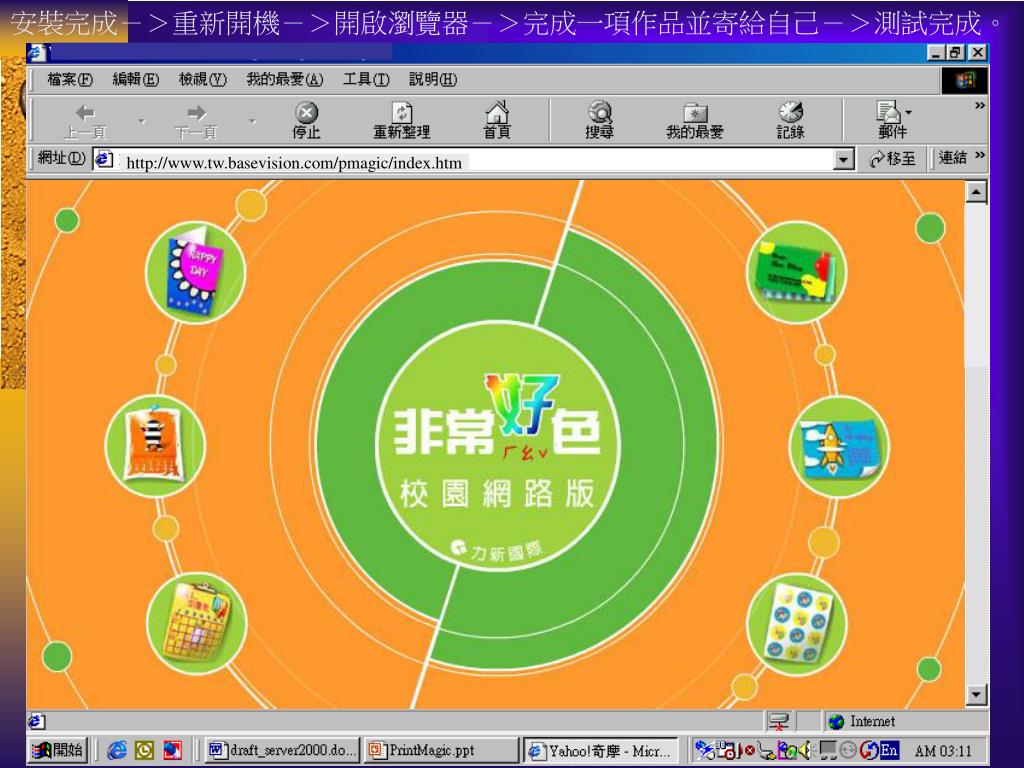1024x768 pixels.
Task: Click the 移至 go button
Action: point(893,159)
